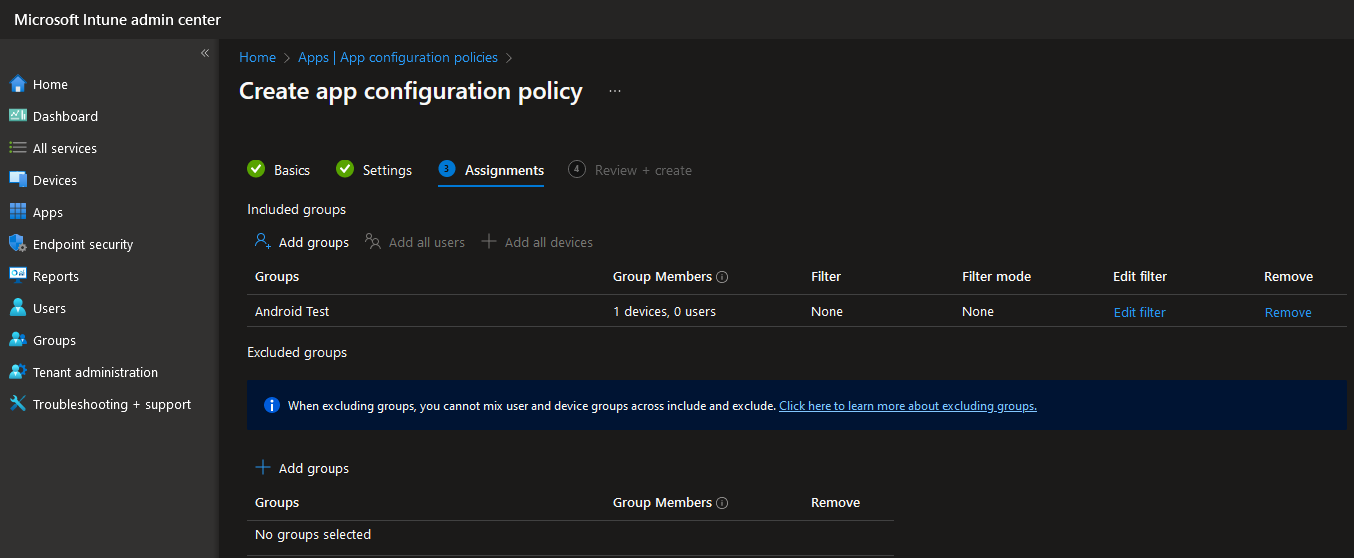Click the '1 devices, 0 users' cell

[x=664, y=311]
